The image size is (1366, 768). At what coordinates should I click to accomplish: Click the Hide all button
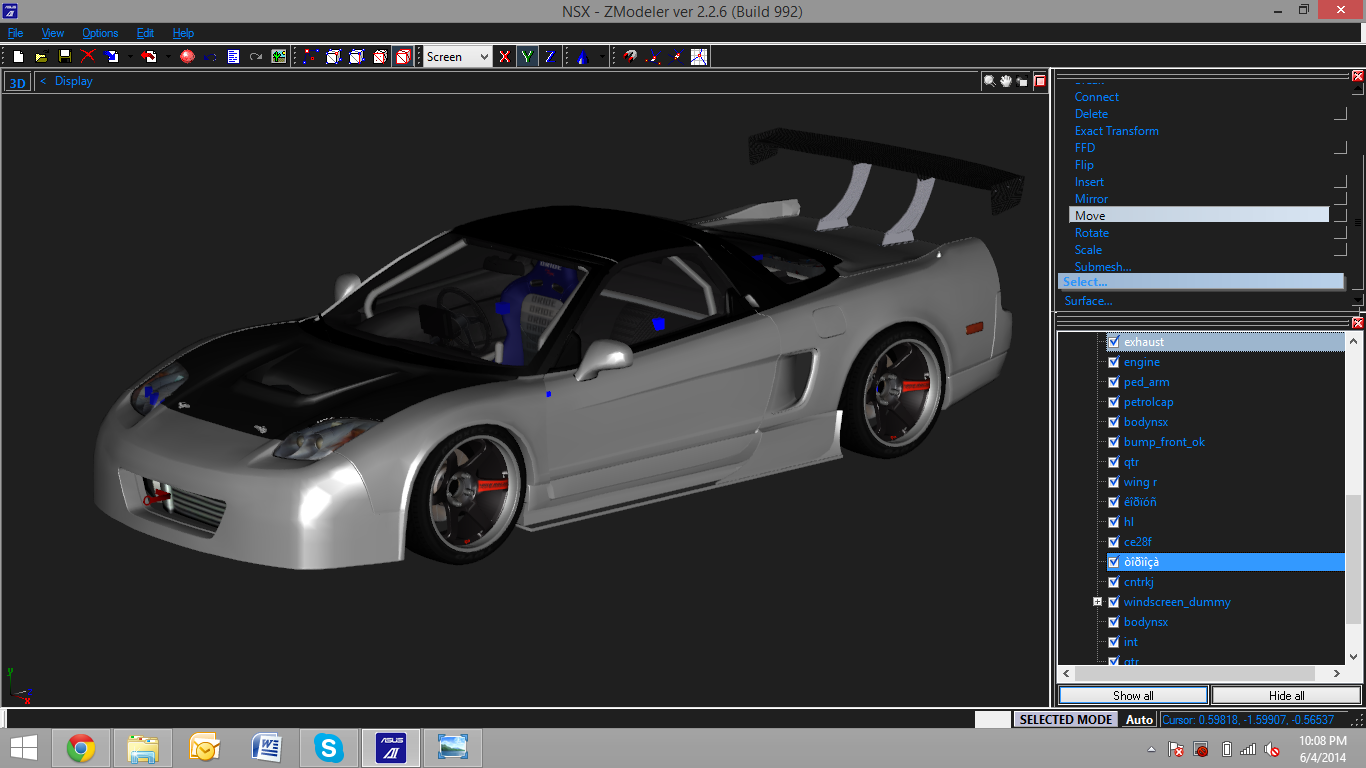point(1286,695)
